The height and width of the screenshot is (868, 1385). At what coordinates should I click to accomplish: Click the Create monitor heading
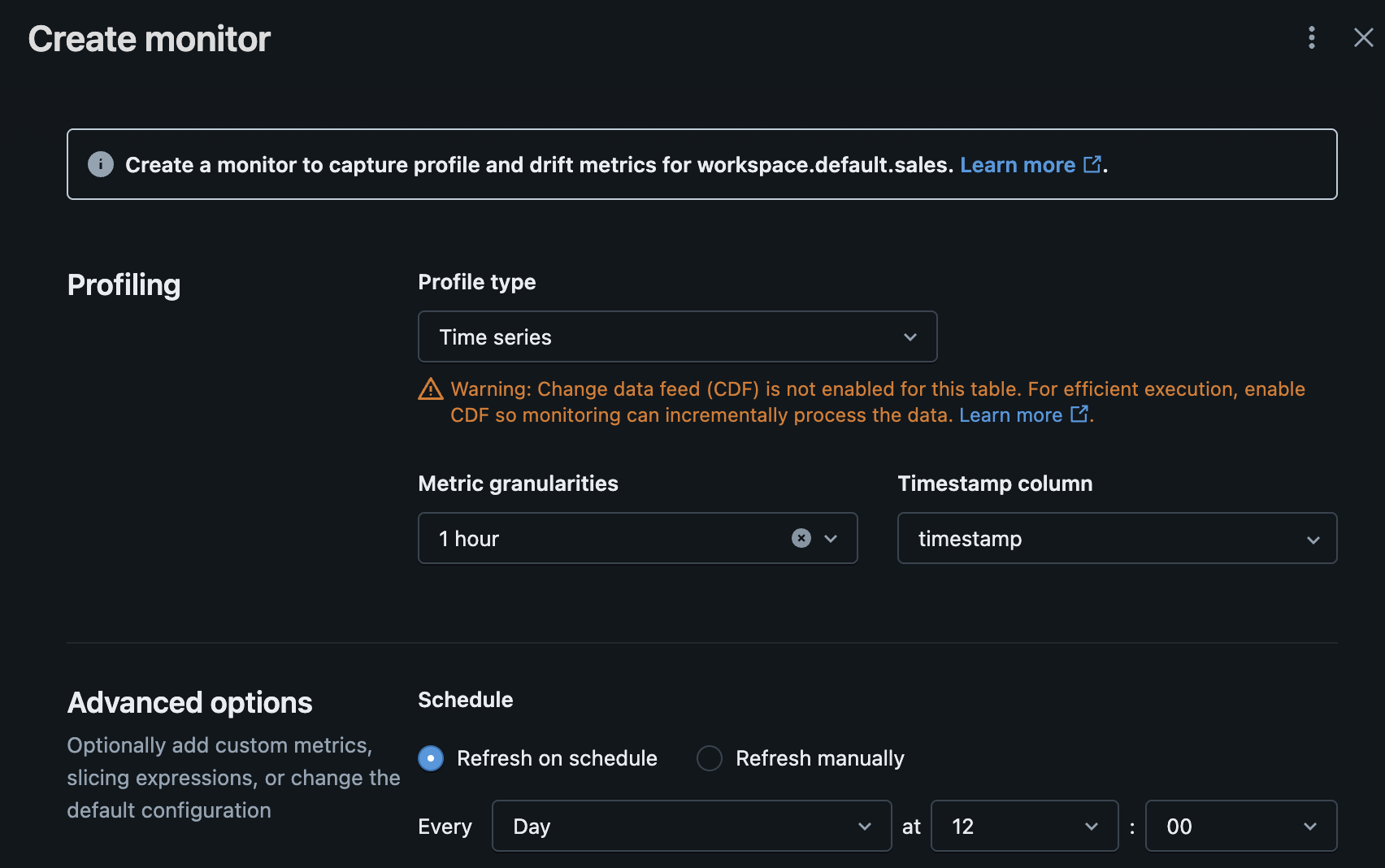click(x=150, y=39)
